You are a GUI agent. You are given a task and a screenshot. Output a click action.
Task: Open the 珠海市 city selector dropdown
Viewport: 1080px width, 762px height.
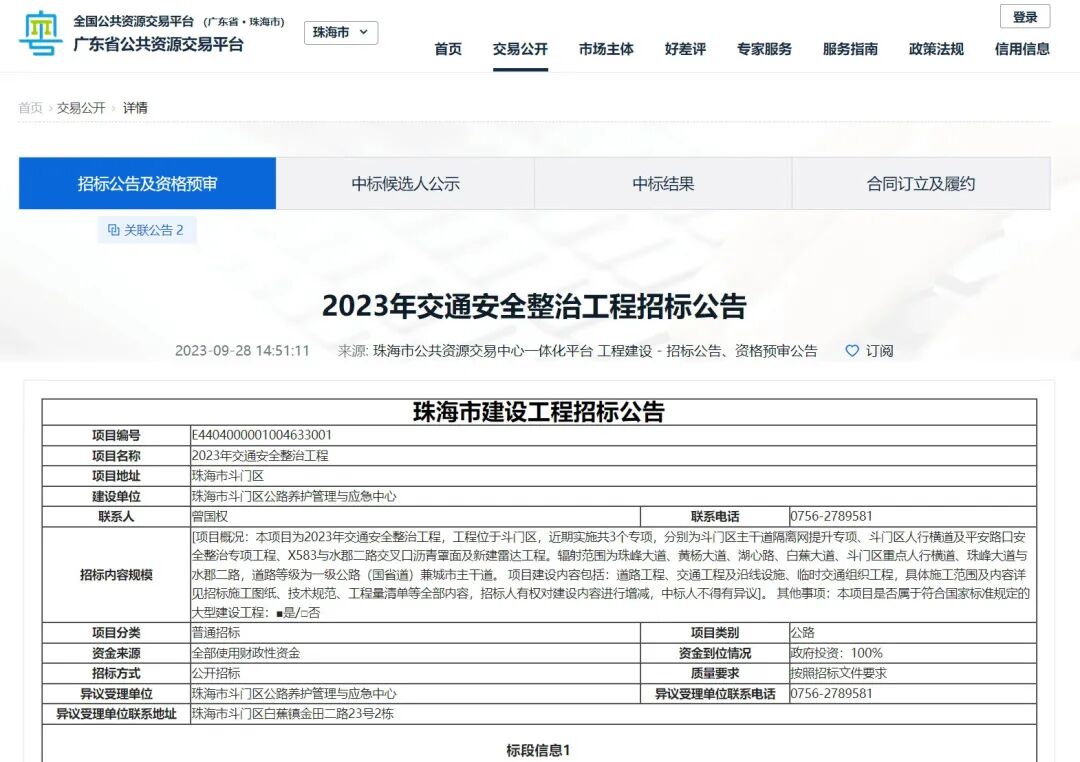(333, 33)
